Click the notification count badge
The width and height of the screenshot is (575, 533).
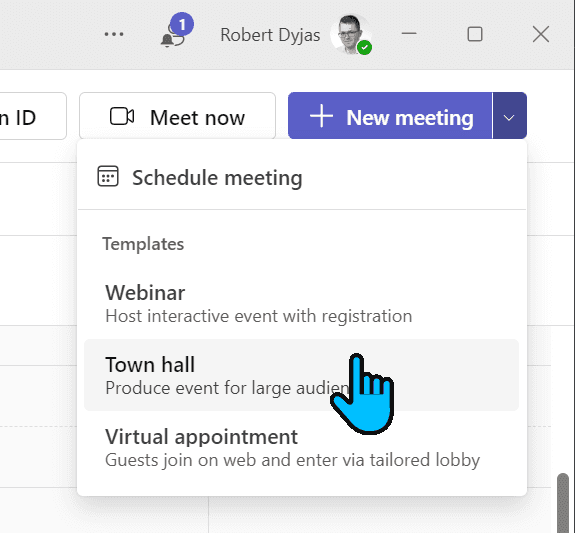pyautogui.click(x=182, y=24)
